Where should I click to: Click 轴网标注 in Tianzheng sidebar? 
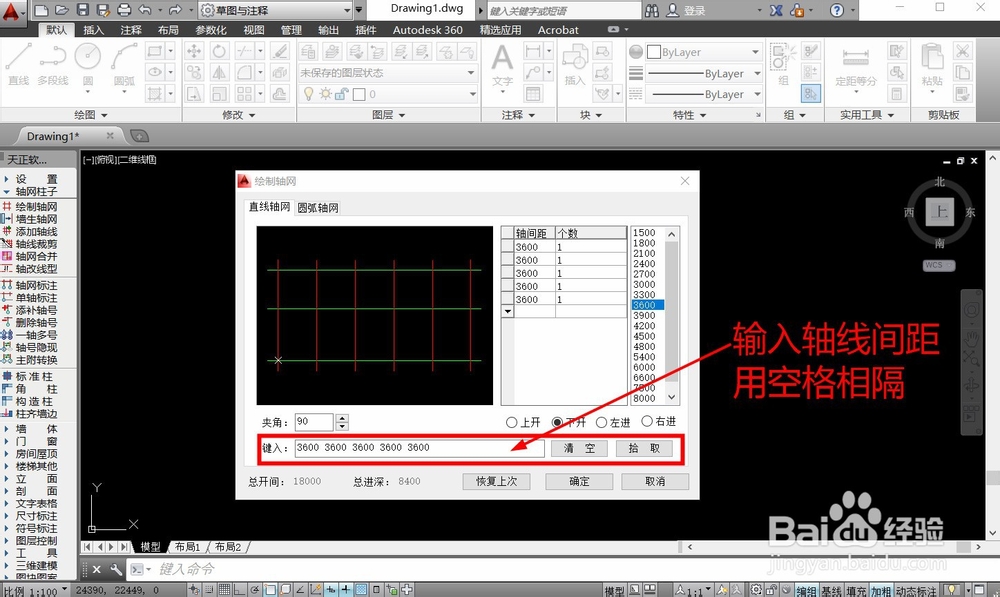36,285
